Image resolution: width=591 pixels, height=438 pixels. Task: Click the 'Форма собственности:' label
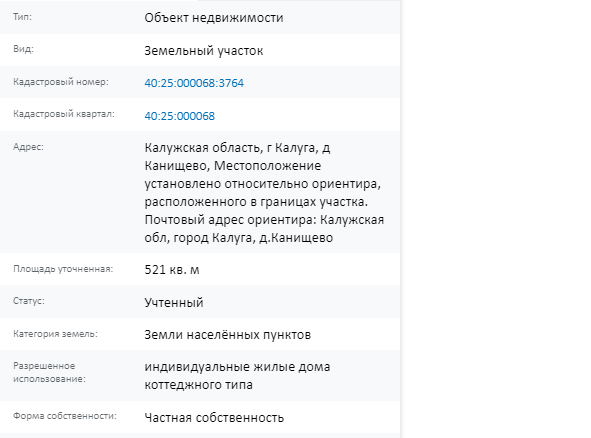point(65,416)
